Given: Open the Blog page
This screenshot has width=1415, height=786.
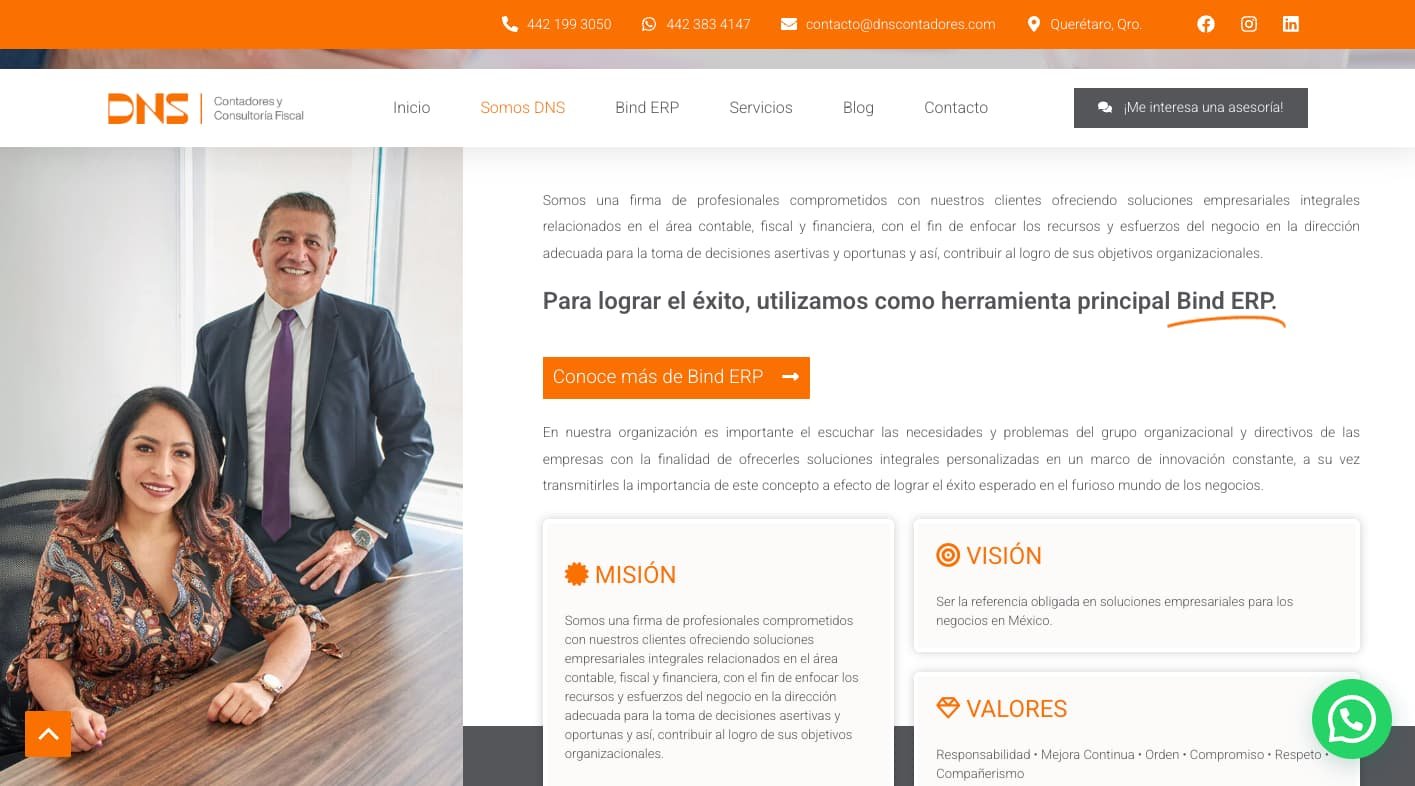Looking at the screenshot, I should [x=858, y=108].
